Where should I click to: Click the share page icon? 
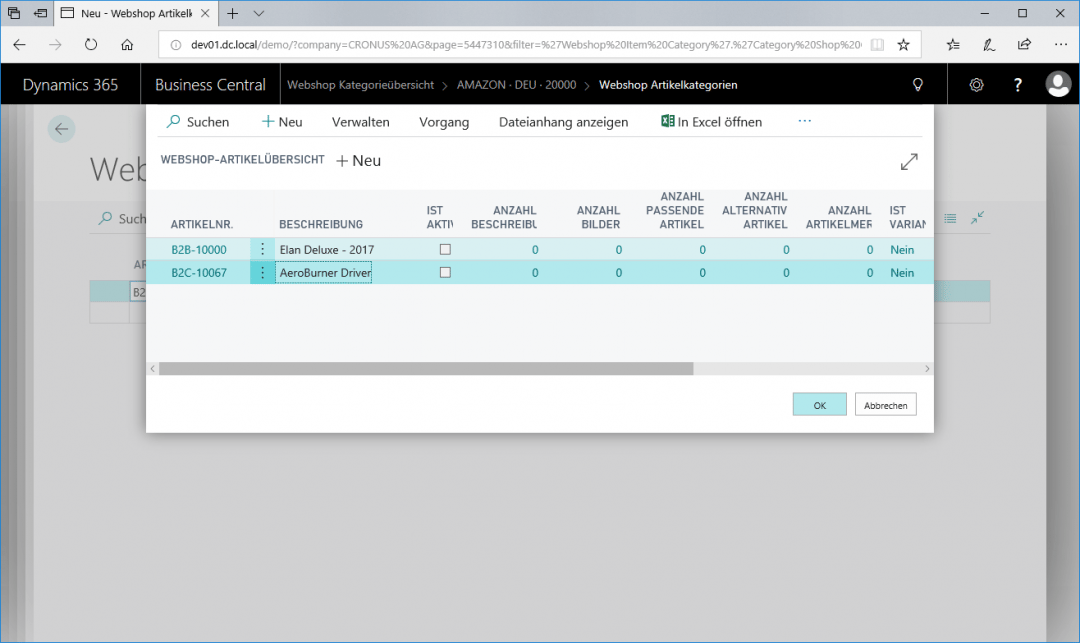pyautogui.click(x=1024, y=45)
